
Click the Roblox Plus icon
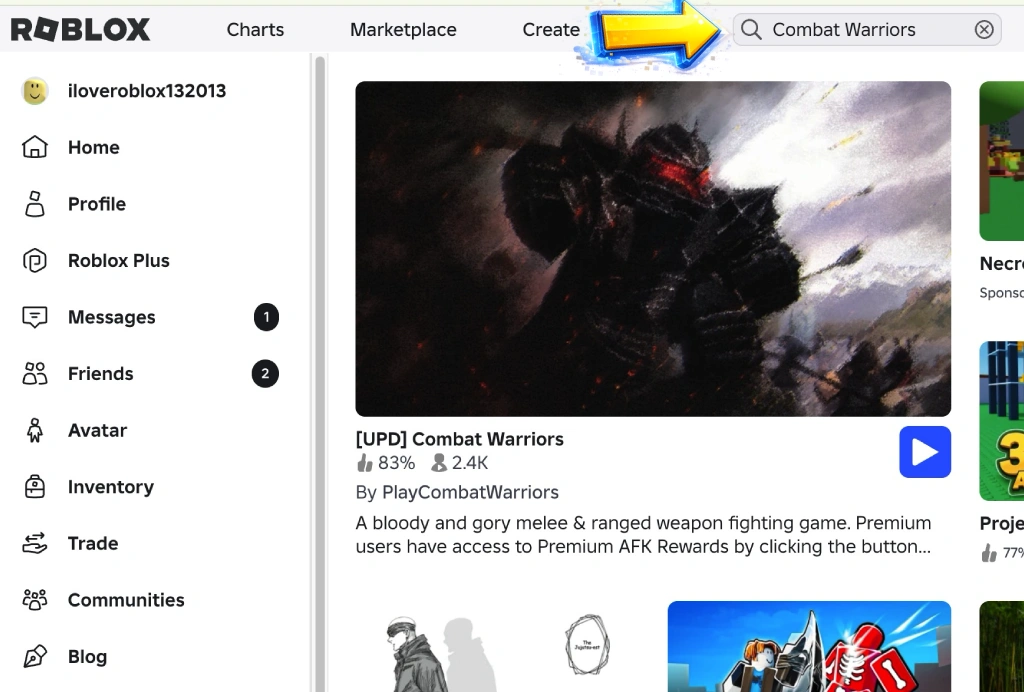[35, 260]
